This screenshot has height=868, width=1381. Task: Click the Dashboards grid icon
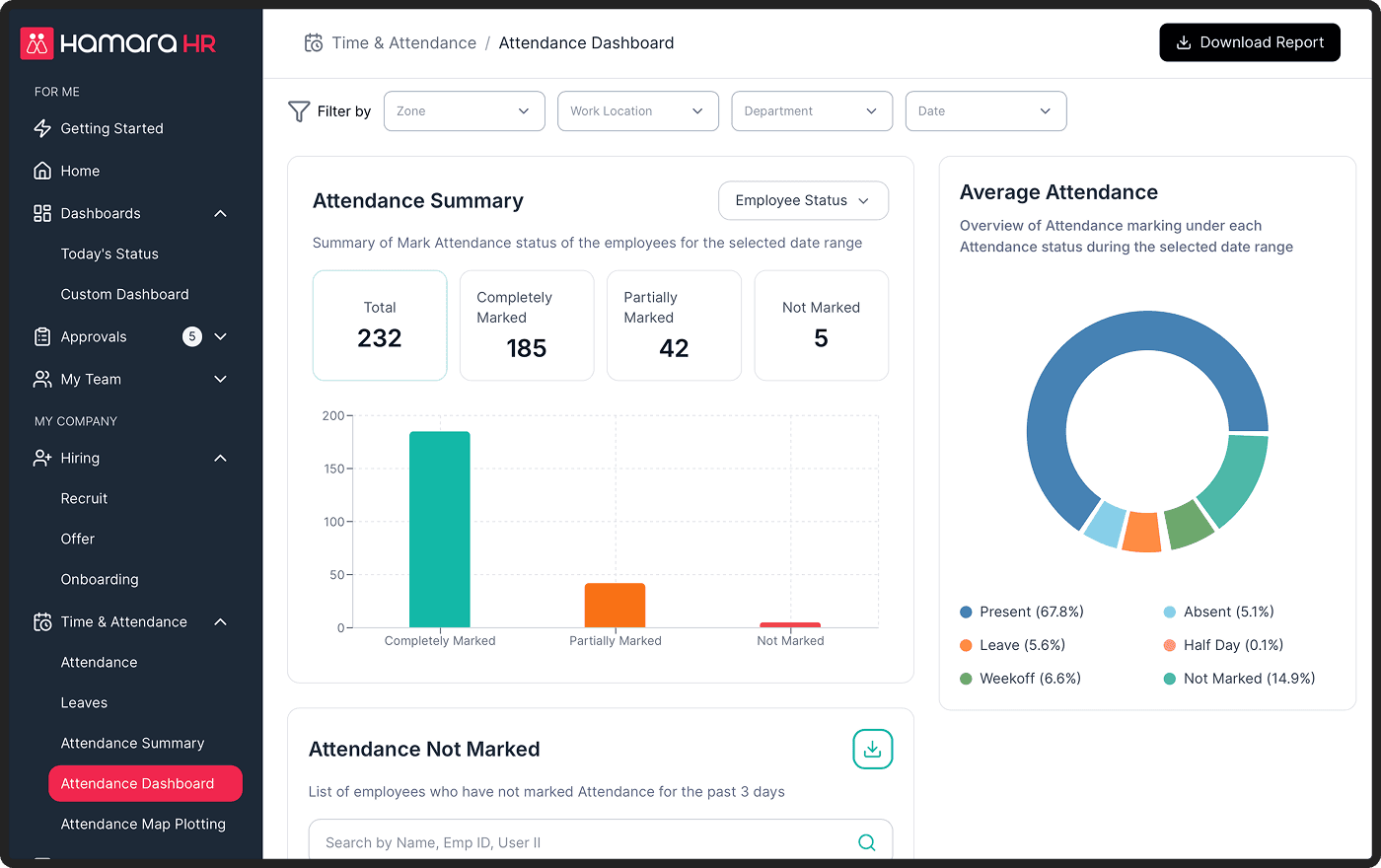[42, 213]
